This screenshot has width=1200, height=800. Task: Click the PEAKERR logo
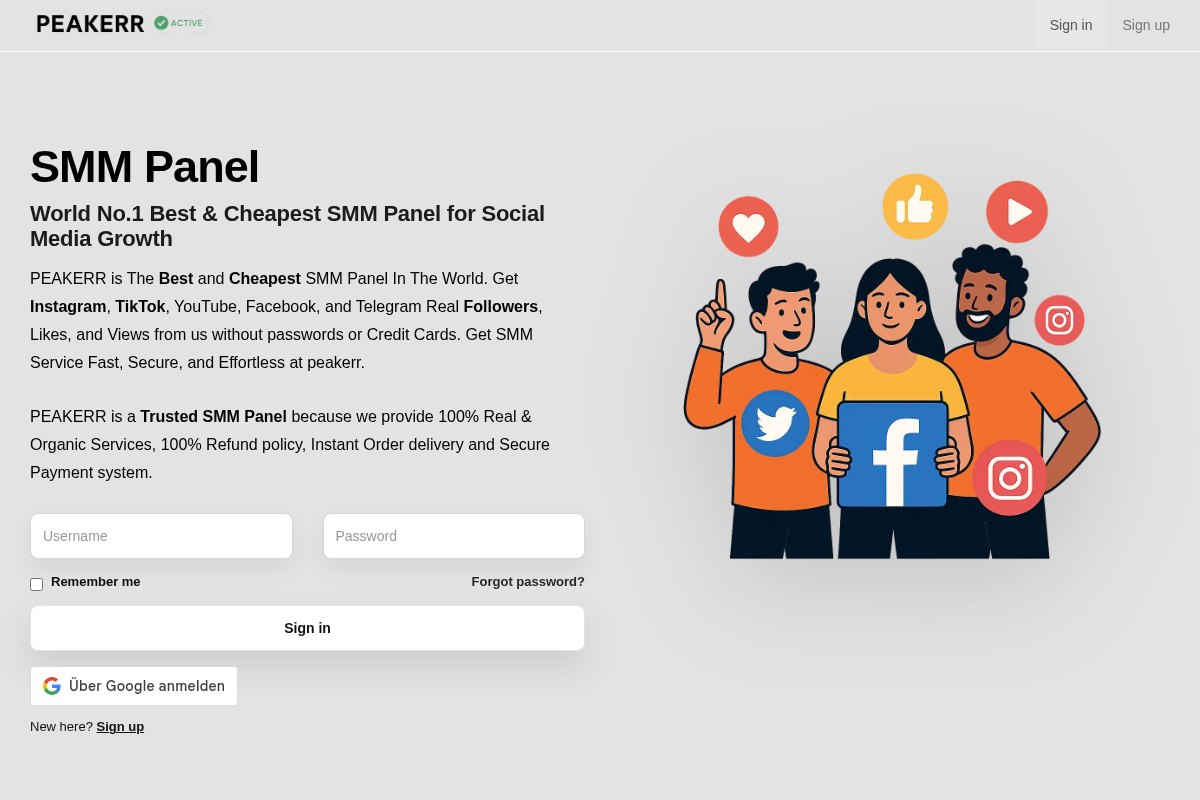click(x=90, y=24)
